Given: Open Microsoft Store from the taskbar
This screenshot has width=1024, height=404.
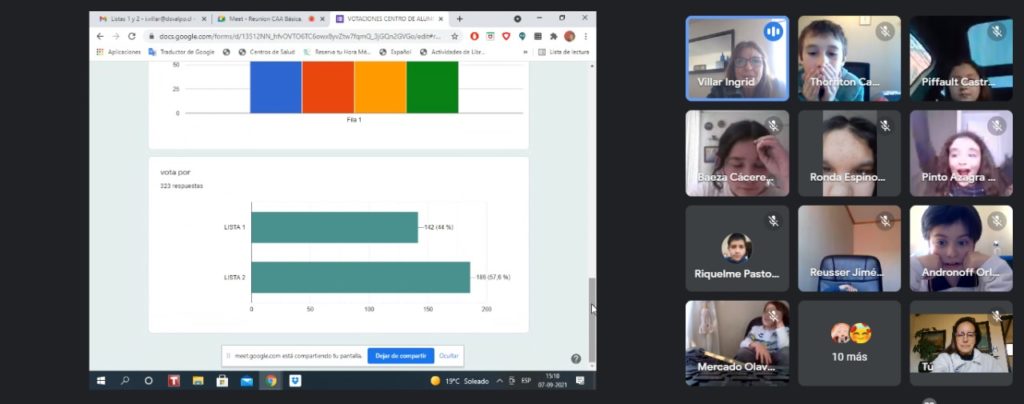Looking at the screenshot, I should [222, 381].
